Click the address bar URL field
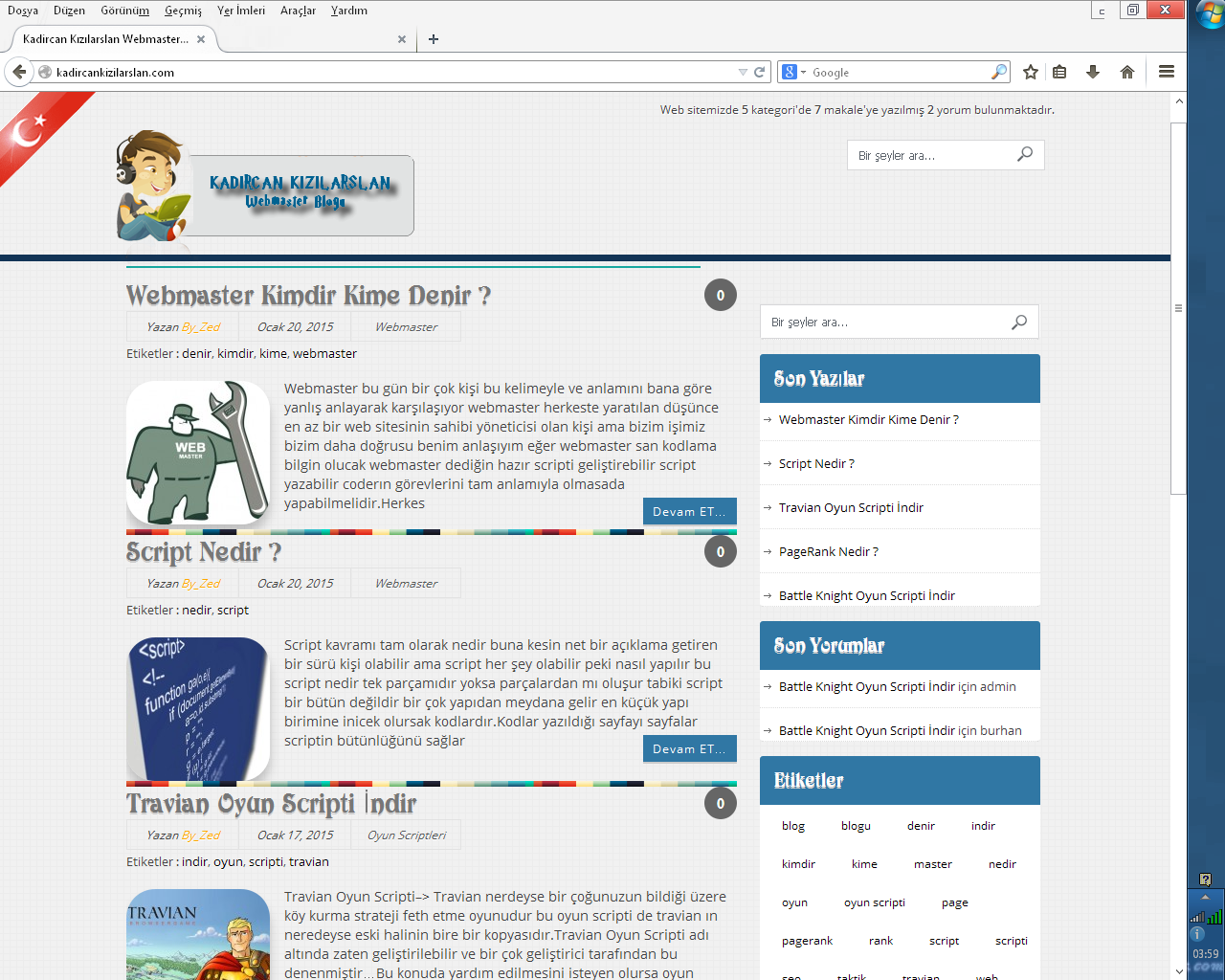 [392, 72]
